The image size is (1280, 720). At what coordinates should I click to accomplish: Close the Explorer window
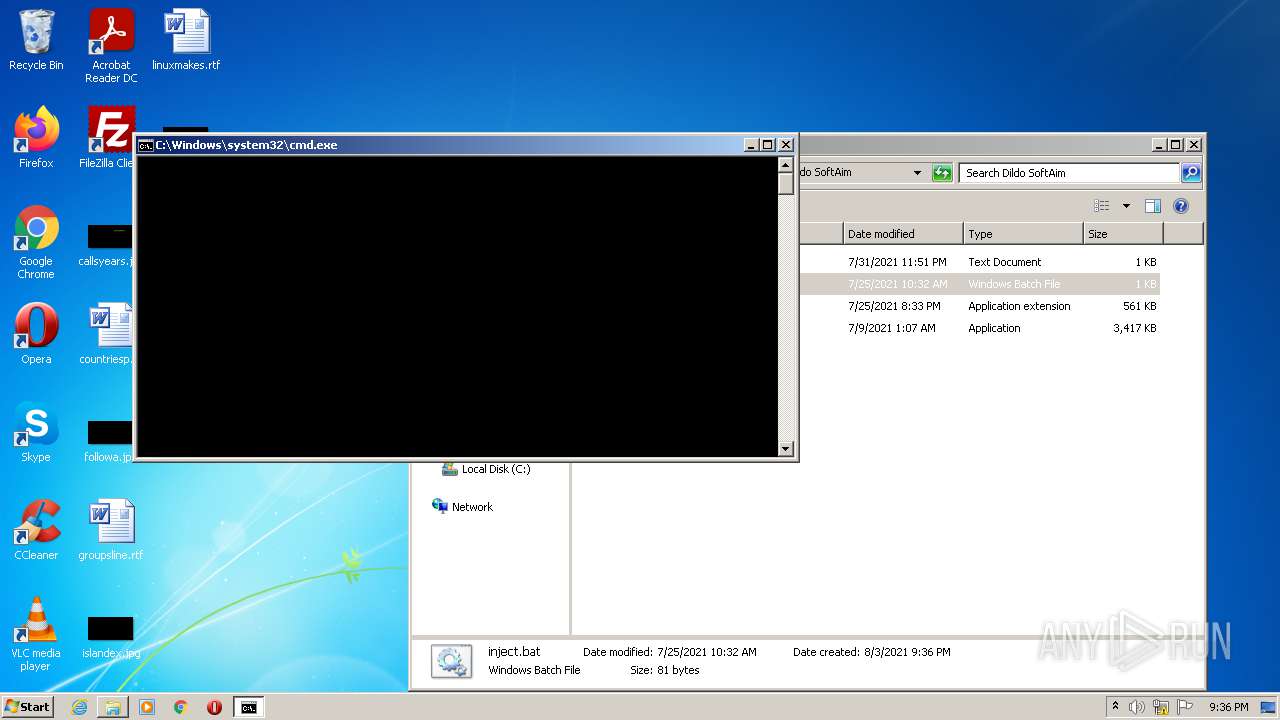[1194, 145]
